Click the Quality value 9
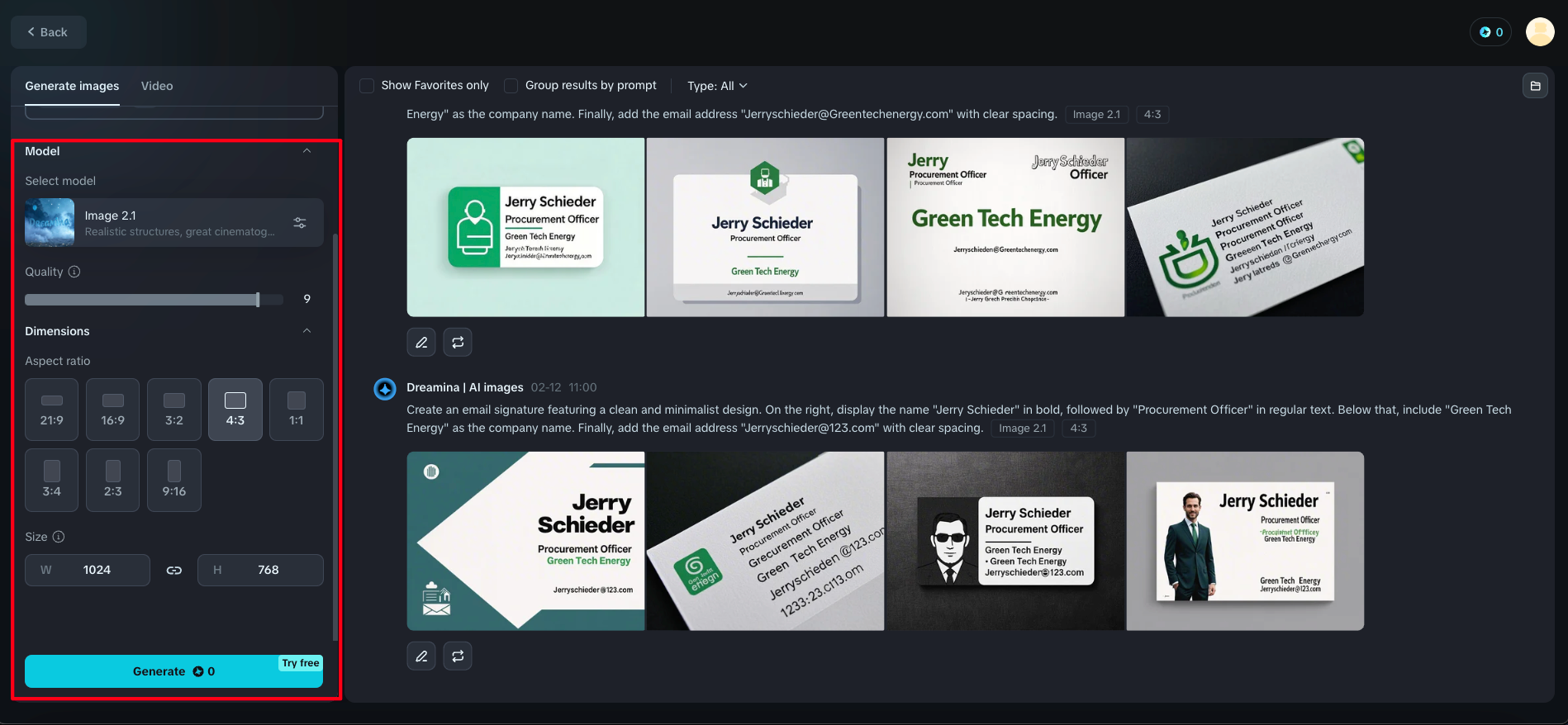This screenshot has width=1568, height=725. coord(307,299)
